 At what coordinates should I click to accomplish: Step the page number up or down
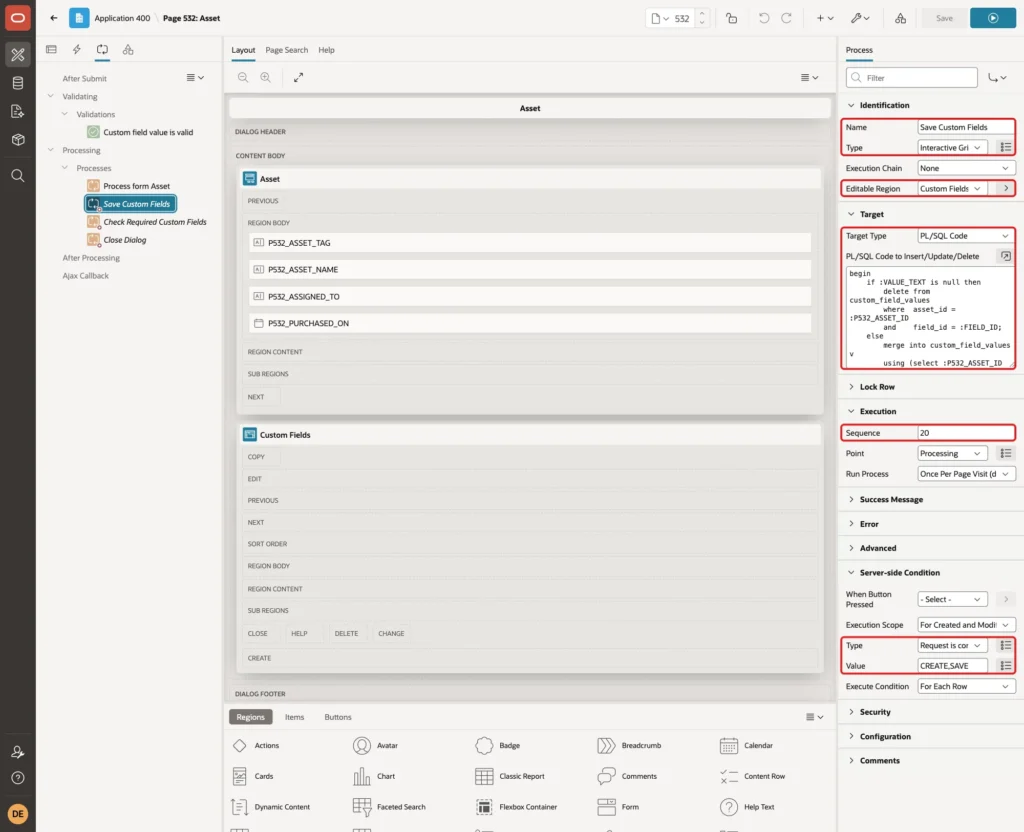click(702, 18)
